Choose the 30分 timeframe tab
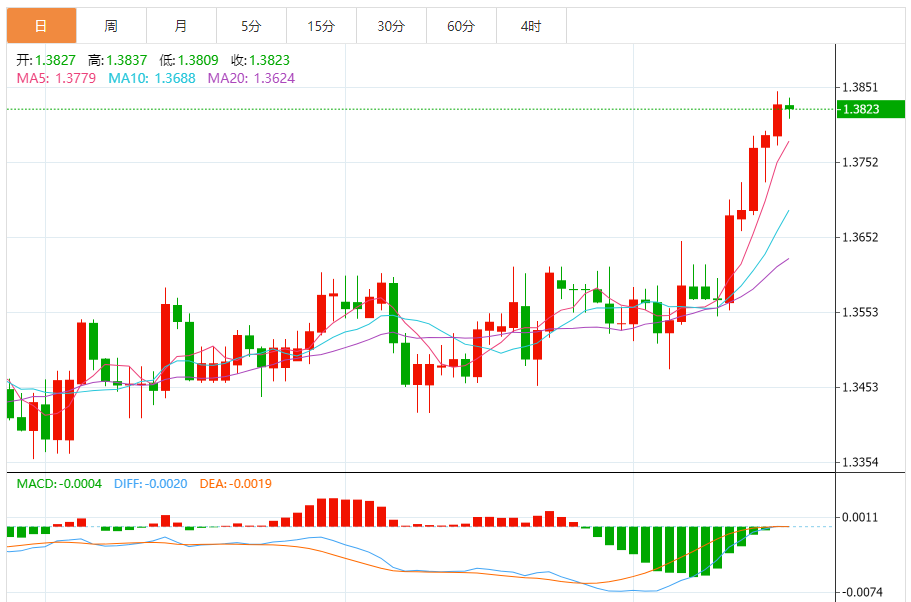Image resolution: width=911 pixels, height=602 pixels. click(391, 26)
